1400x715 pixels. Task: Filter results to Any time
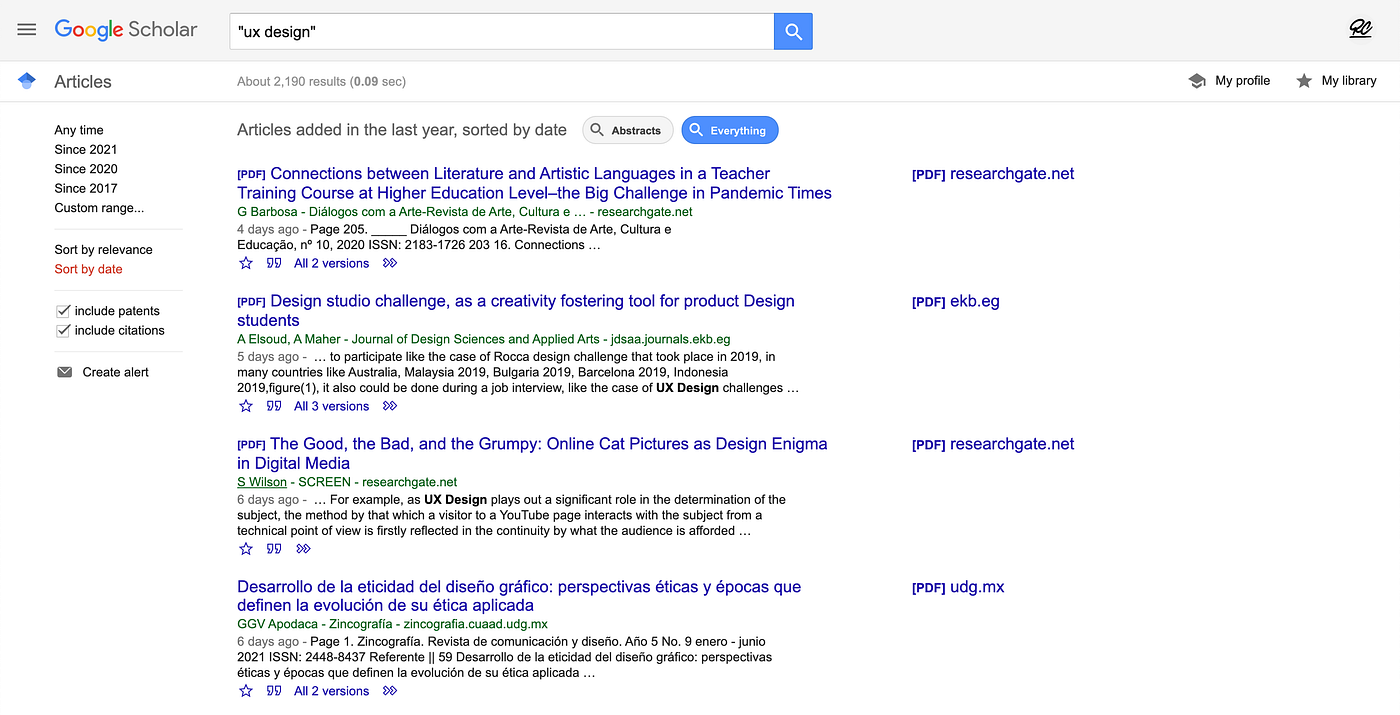[79, 130]
